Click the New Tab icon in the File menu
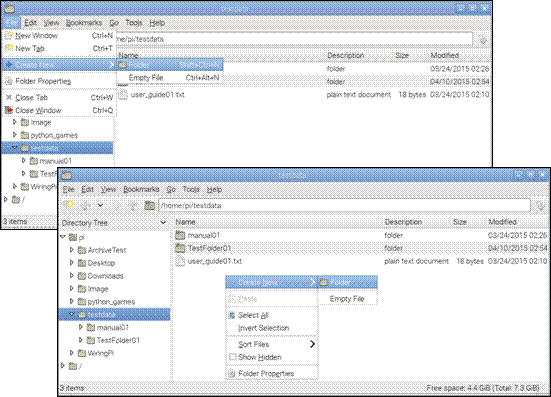The width and height of the screenshot is (551, 397). 9,48
